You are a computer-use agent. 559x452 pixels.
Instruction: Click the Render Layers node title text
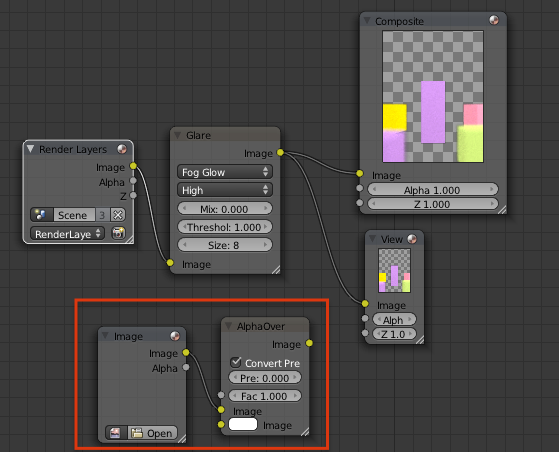(73, 149)
